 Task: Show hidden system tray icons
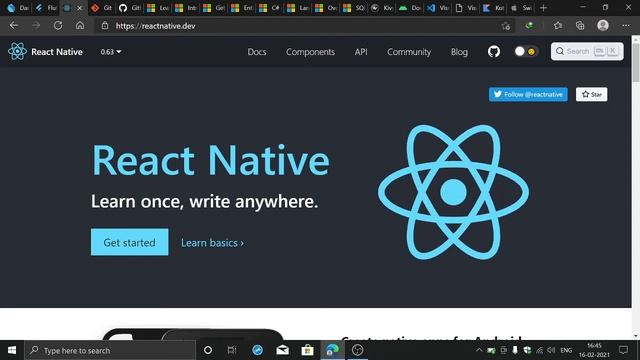pyautogui.click(x=479, y=350)
